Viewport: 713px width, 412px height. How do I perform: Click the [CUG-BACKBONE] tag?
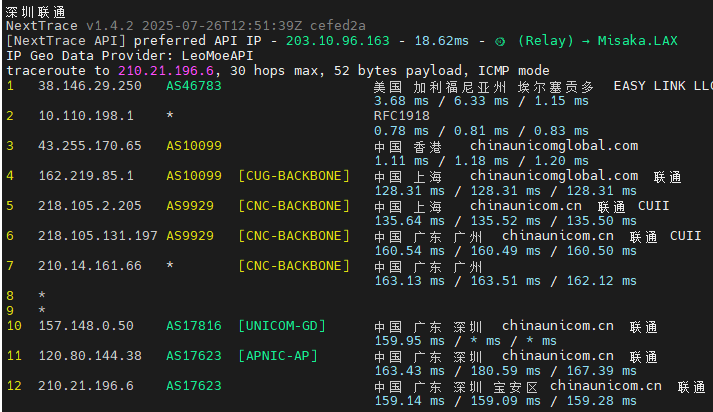point(294,176)
